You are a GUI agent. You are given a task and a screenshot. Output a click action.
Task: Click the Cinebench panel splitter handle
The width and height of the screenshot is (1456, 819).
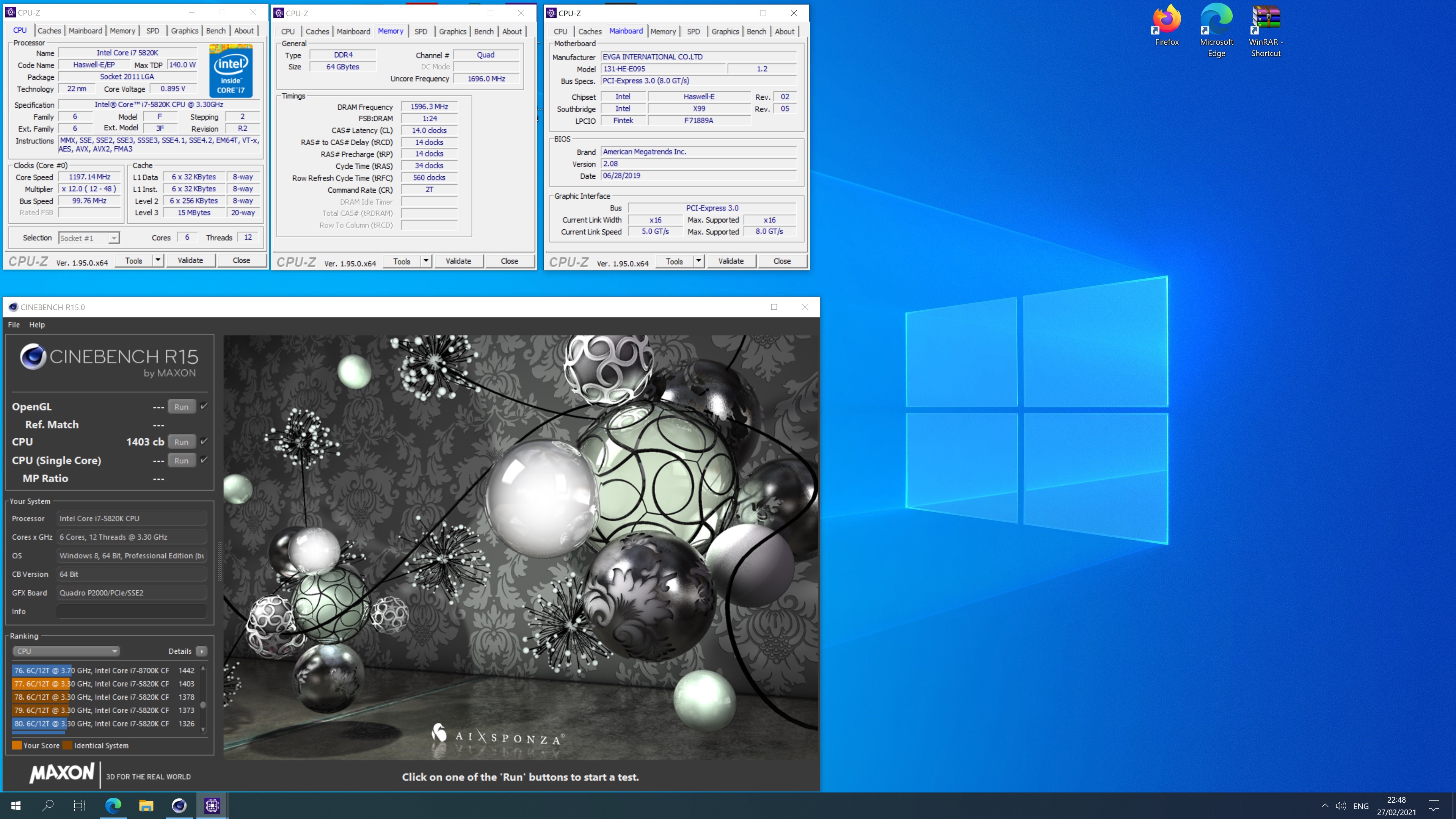point(219,562)
